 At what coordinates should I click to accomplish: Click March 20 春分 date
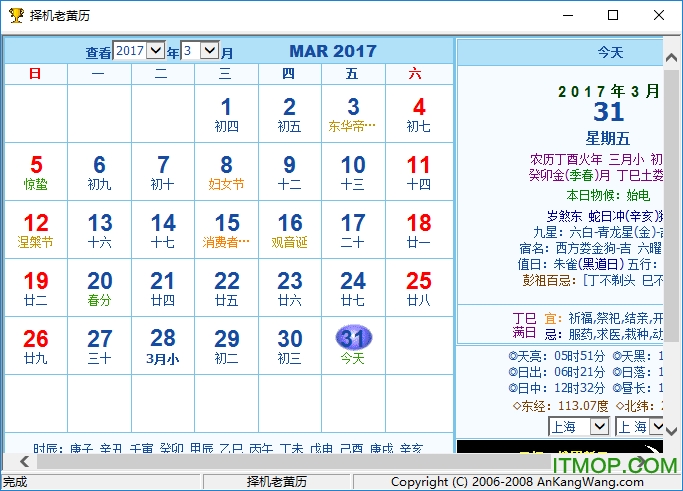click(x=99, y=288)
